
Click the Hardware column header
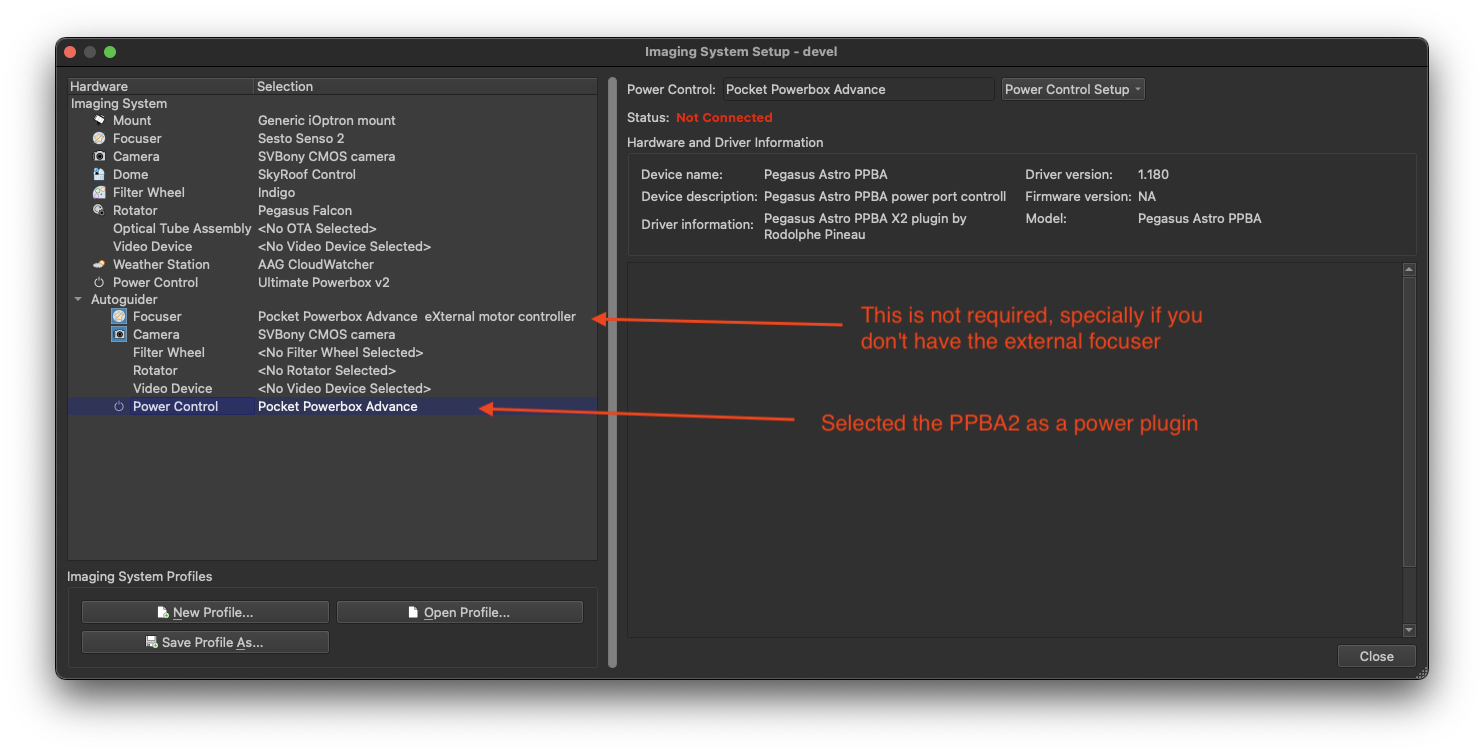pyautogui.click(x=160, y=86)
